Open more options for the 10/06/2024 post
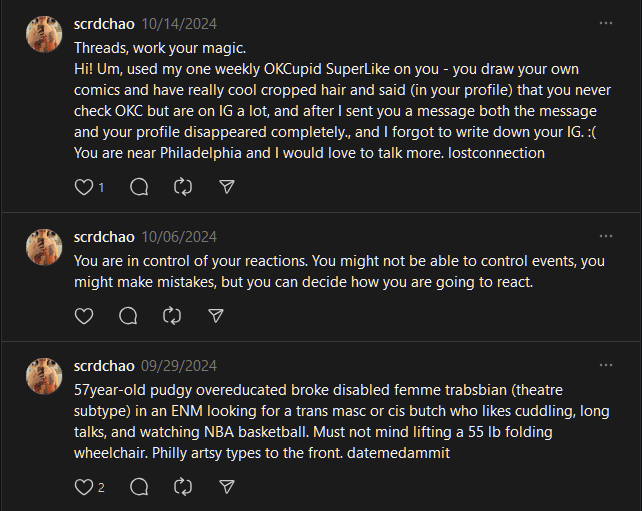 [606, 236]
